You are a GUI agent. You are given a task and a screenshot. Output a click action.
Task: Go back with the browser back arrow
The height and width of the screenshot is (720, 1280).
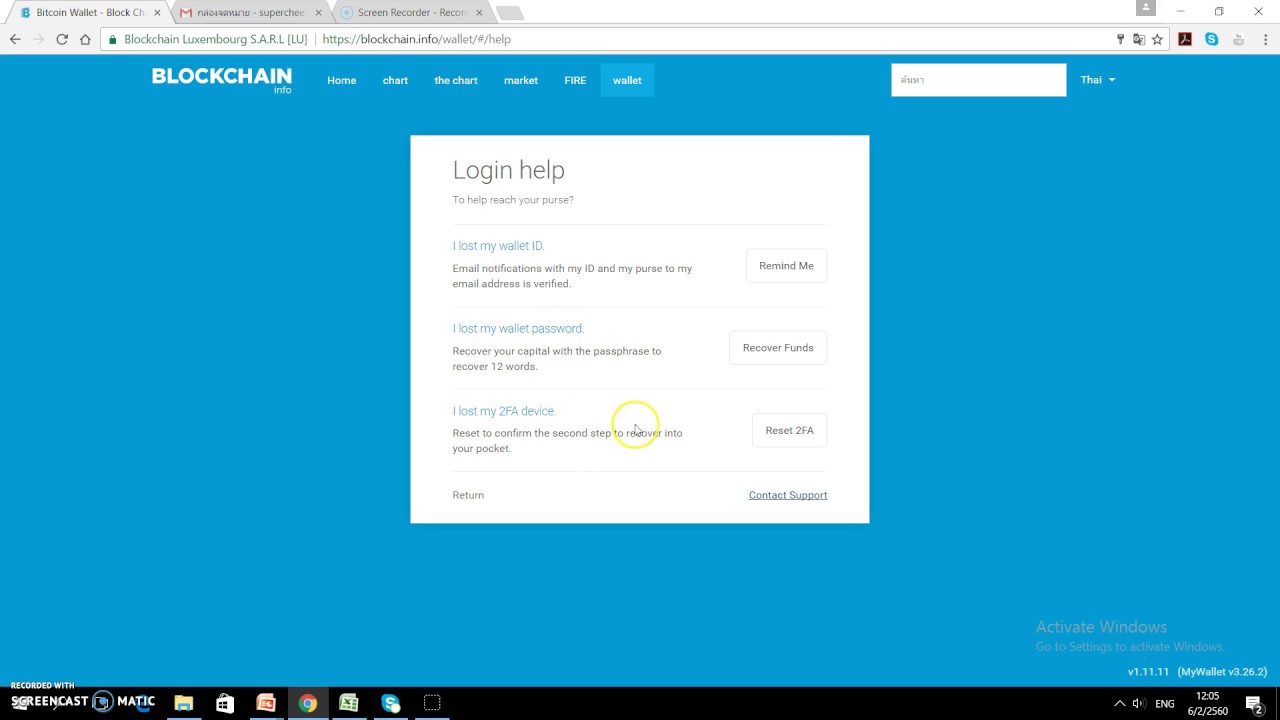click(x=15, y=39)
